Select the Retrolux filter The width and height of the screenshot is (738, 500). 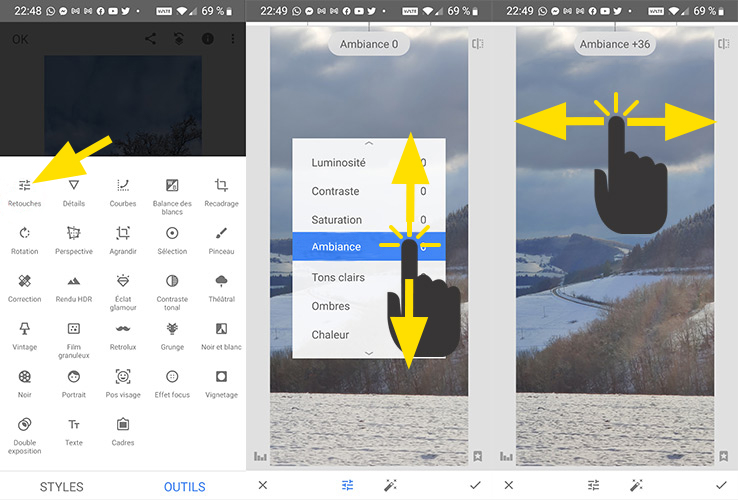123,337
